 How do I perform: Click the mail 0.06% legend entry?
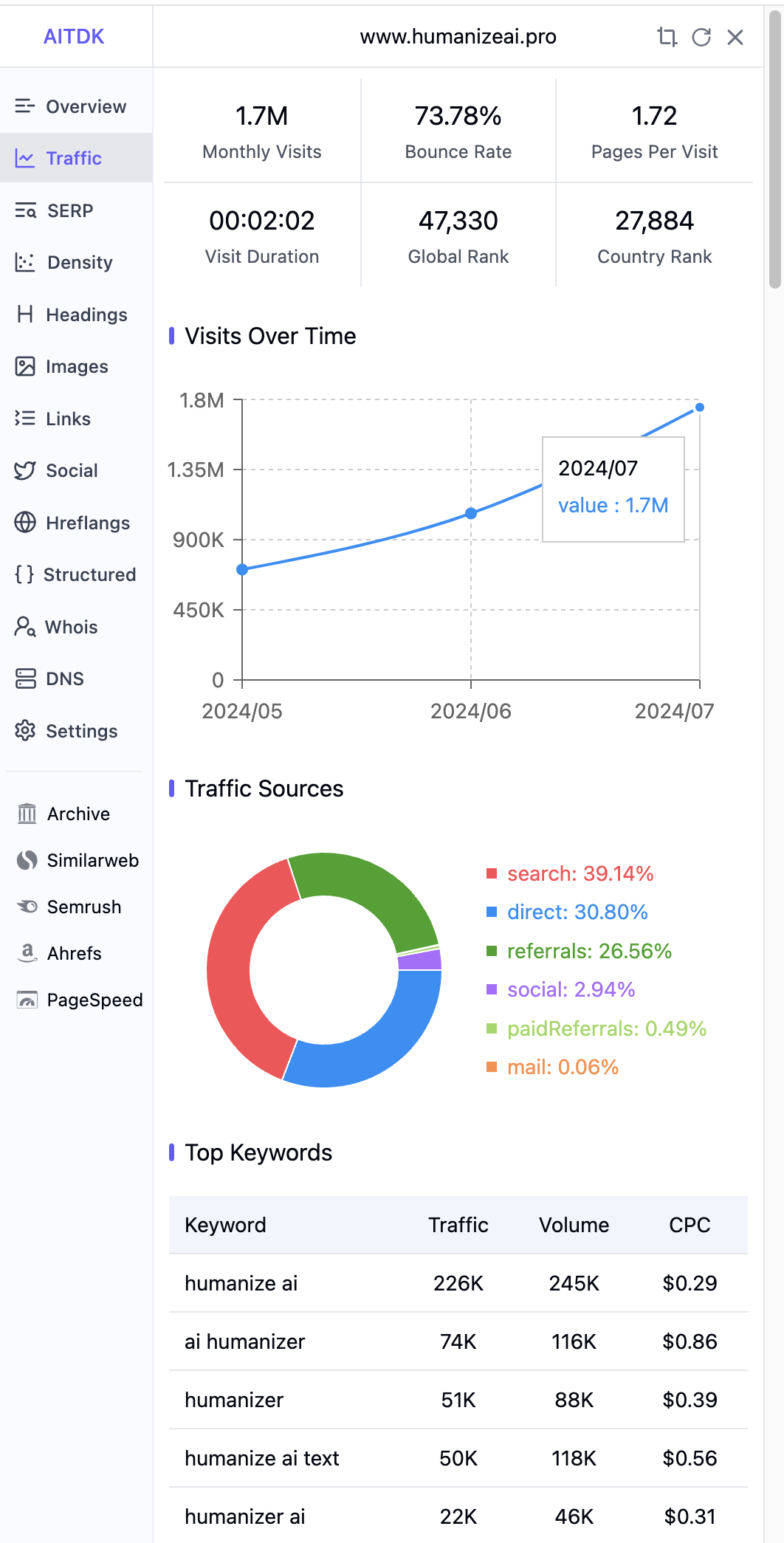(553, 1067)
